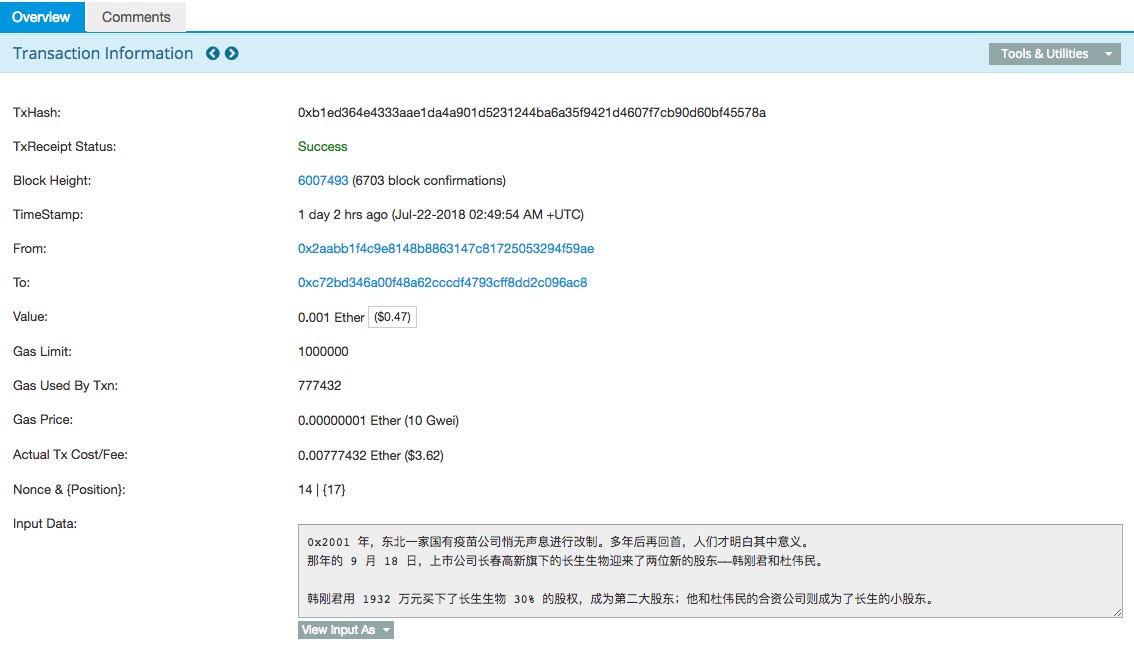This screenshot has height=648, width=1134.
Task: Click the Actual Tx Cost/Fee value
Action: (x=370, y=455)
